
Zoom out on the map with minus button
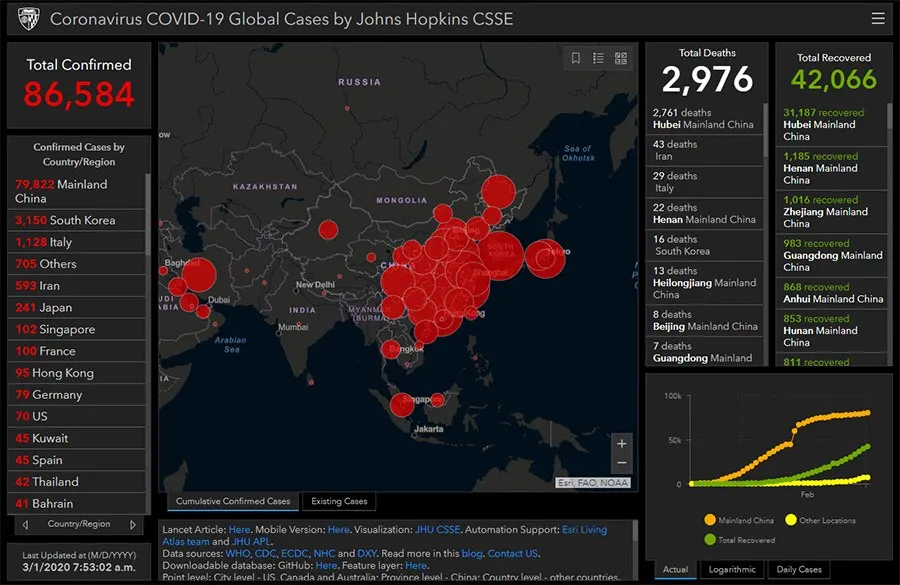click(x=622, y=463)
